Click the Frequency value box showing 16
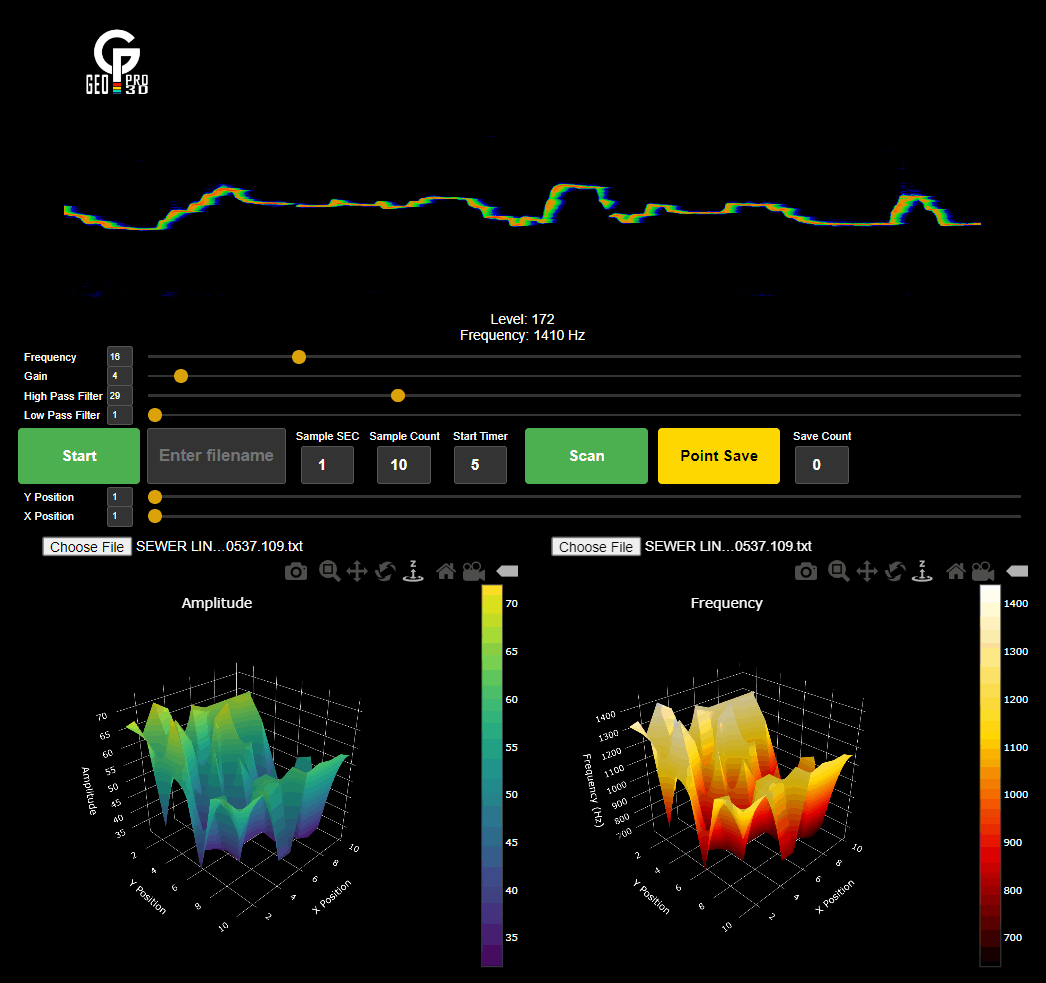The height and width of the screenshot is (983, 1046). [x=120, y=357]
